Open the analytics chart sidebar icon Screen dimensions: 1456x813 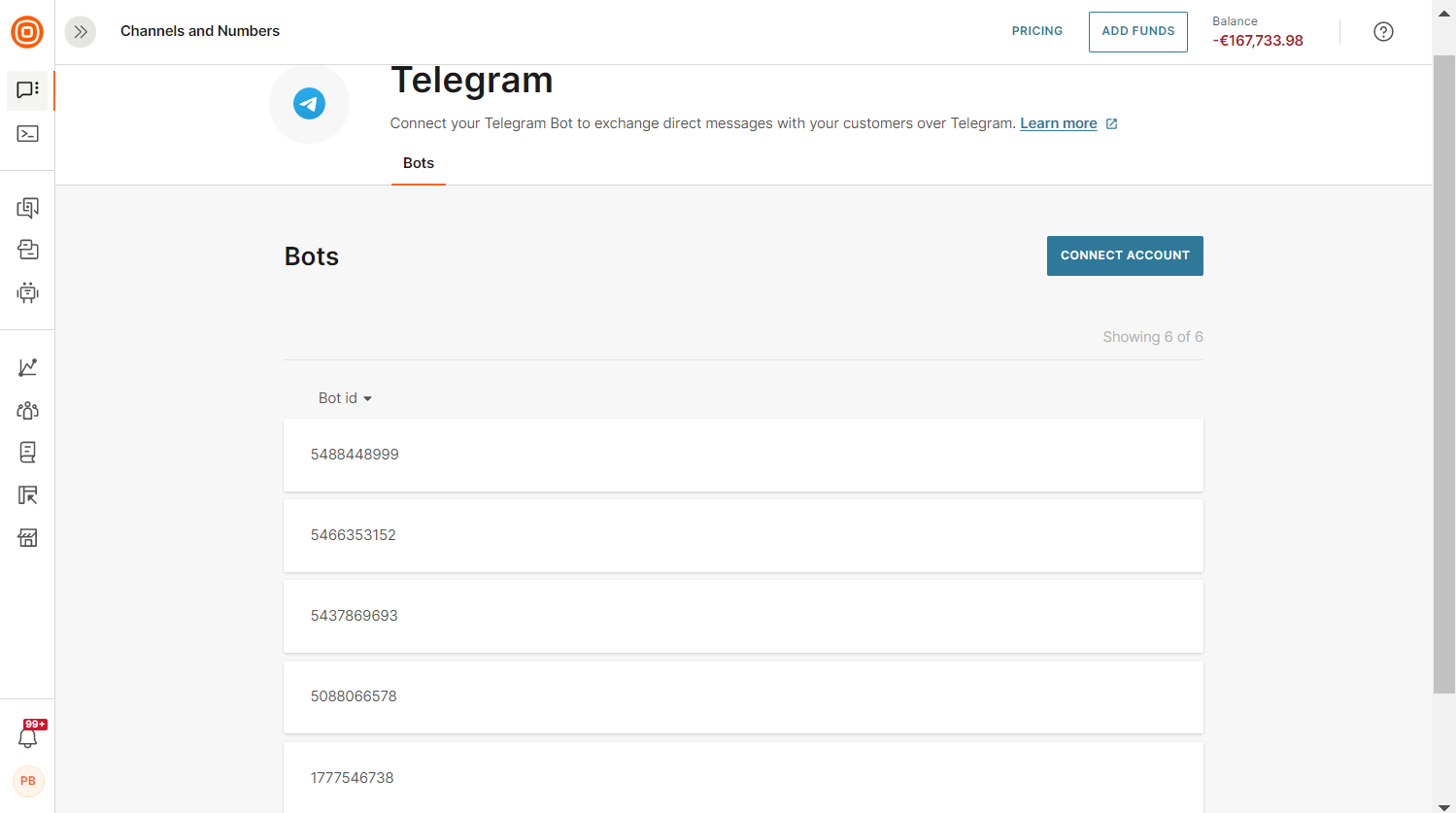(x=27, y=367)
